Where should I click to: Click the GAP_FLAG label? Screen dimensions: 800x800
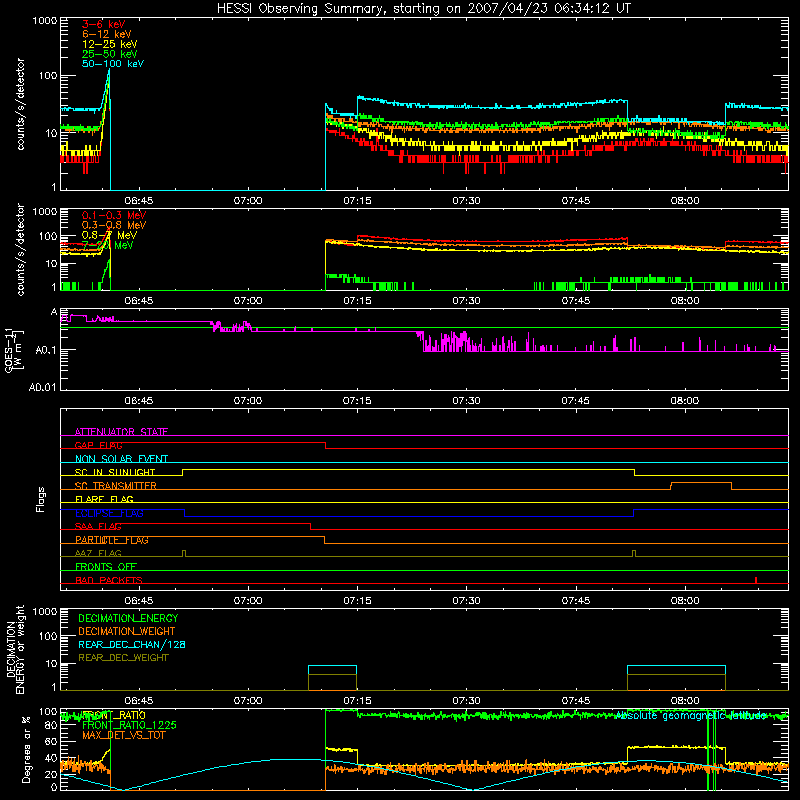[98, 445]
